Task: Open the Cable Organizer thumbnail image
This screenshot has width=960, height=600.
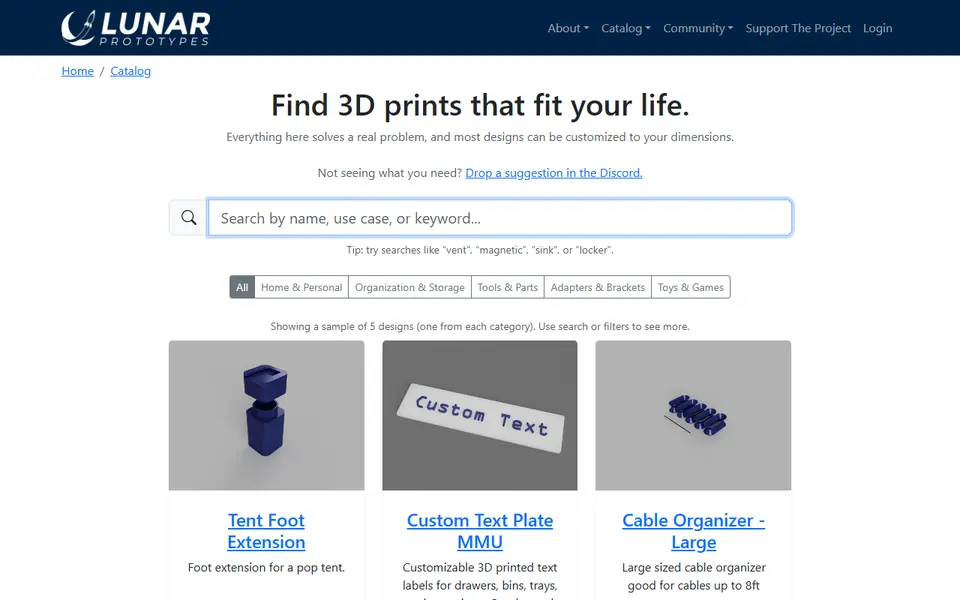Action: (x=693, y=415)
